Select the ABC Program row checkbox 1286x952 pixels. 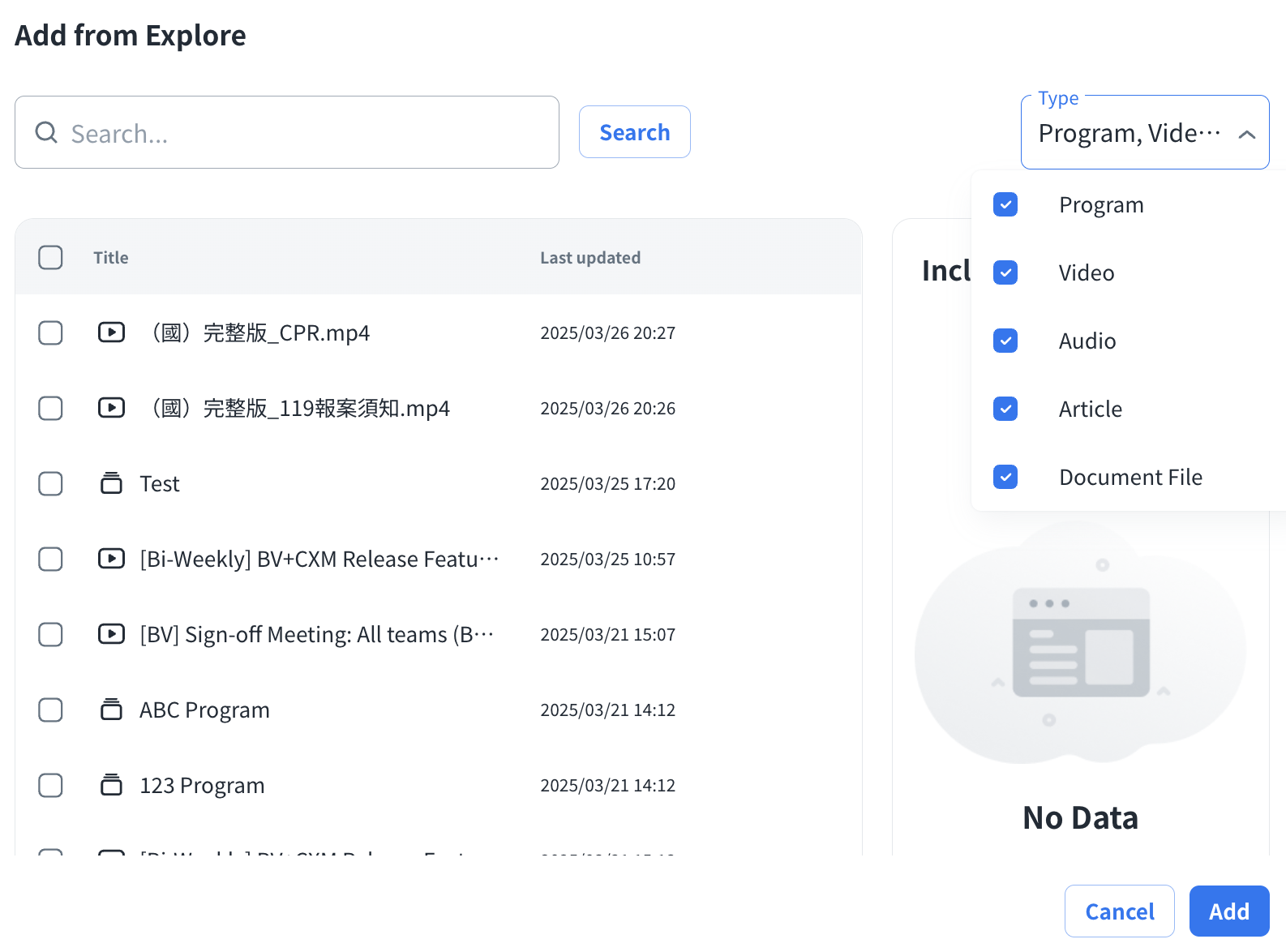50,710
